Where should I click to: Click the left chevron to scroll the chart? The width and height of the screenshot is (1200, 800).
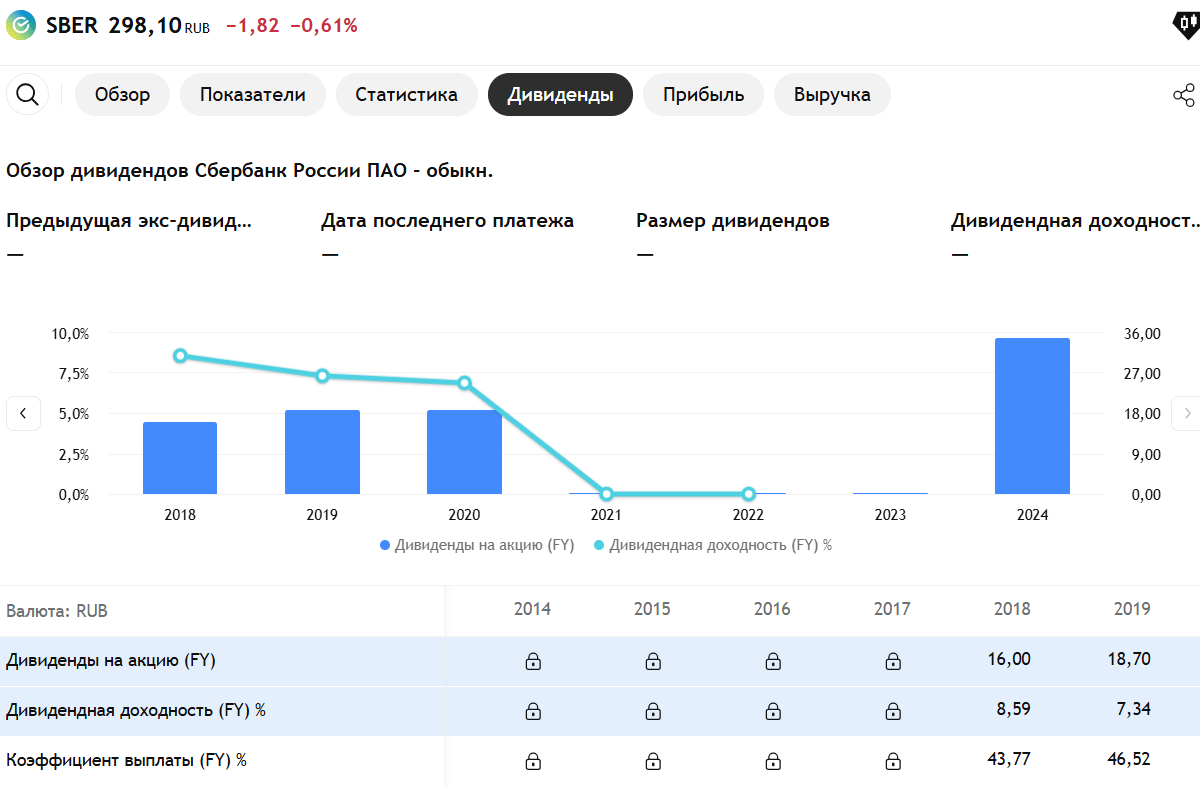[24, 413]
